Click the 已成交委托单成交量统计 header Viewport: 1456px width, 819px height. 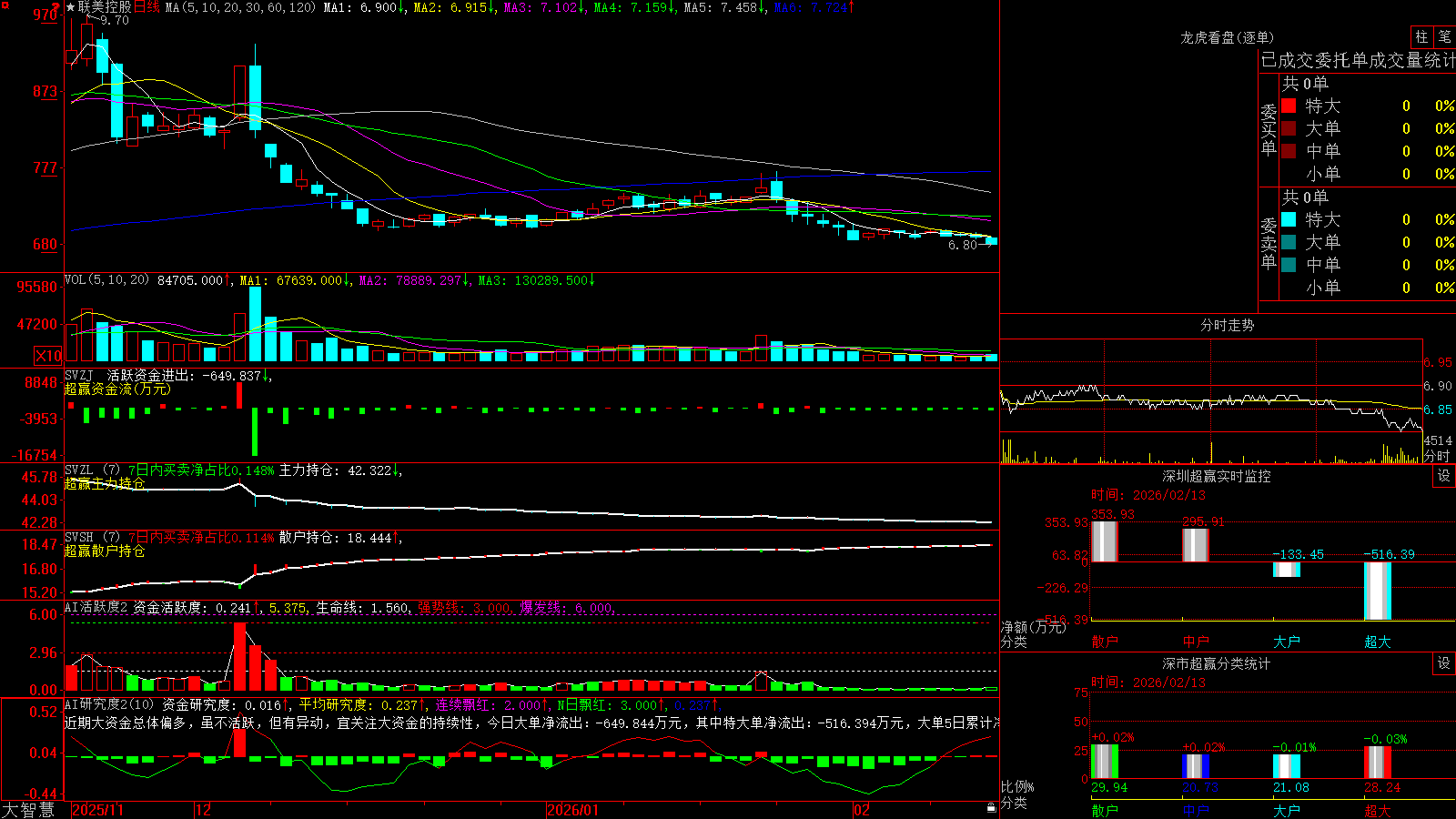(x=1358, y=60)
